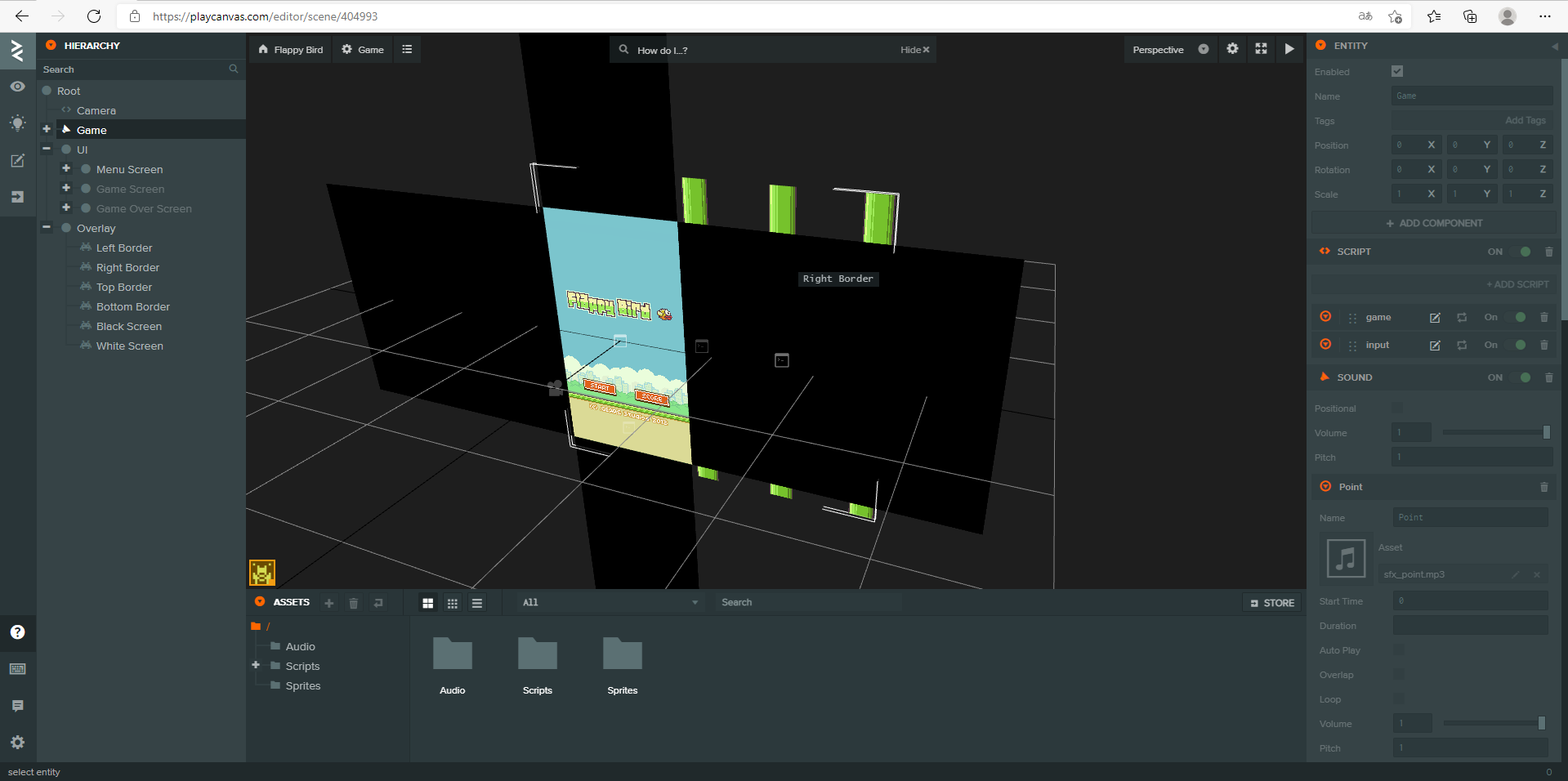1568x781 pixels.
Task: Click the Add Tags field
Action: click(x=1472, y=120)
